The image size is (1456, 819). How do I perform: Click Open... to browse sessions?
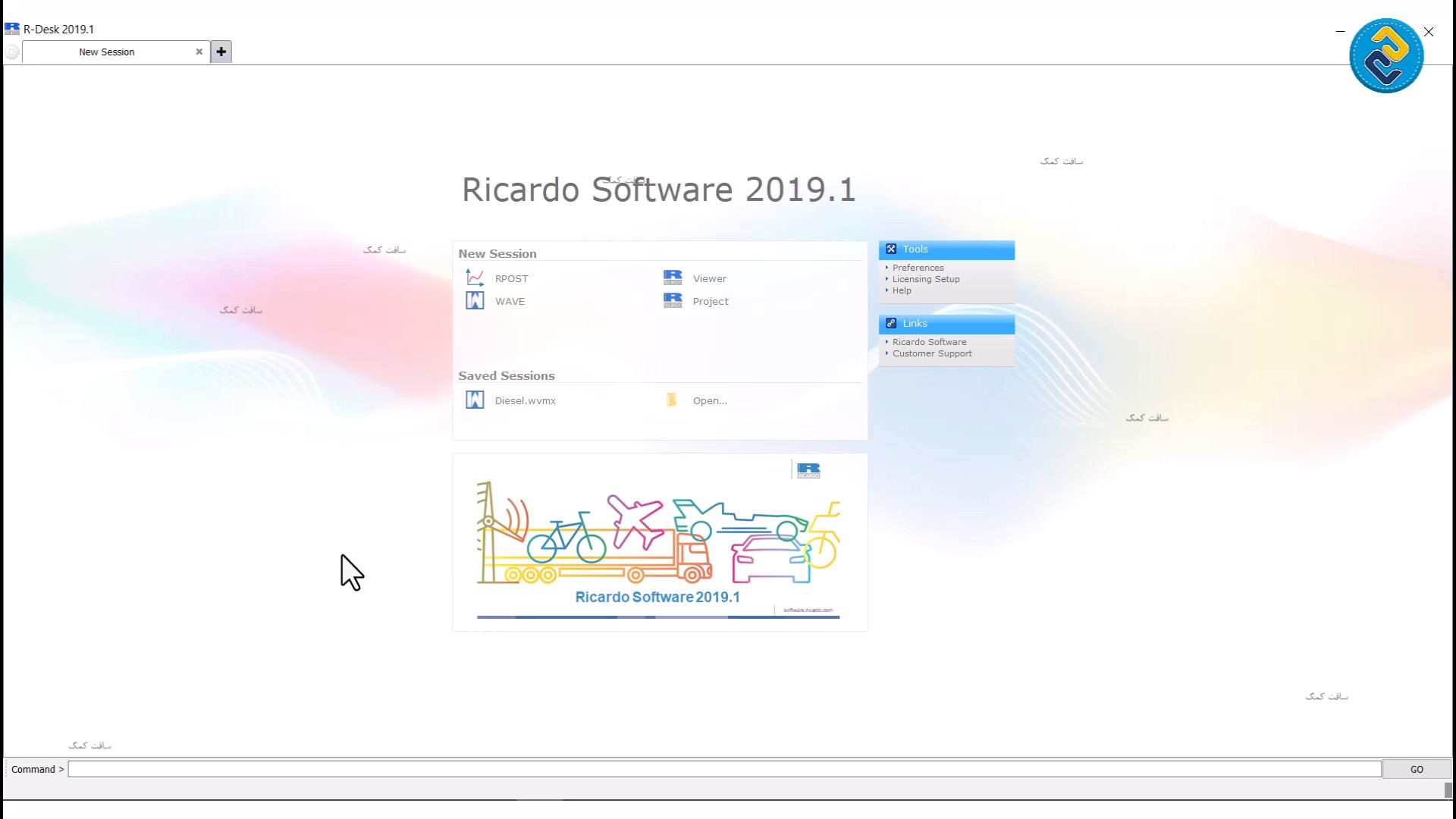[709, 400]
